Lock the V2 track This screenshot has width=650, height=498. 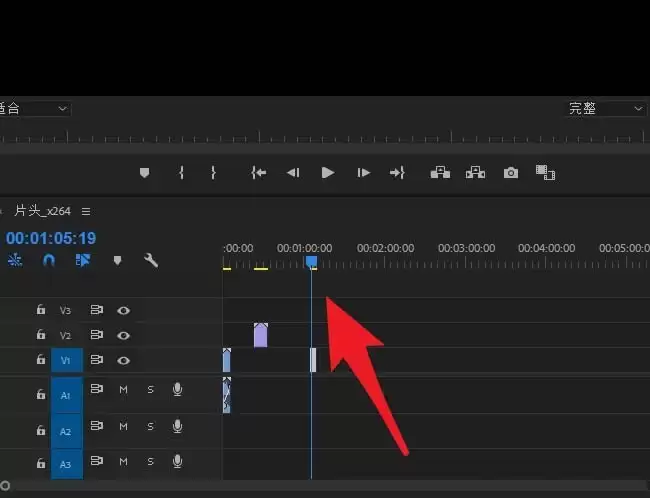click(x=40, y=335)
